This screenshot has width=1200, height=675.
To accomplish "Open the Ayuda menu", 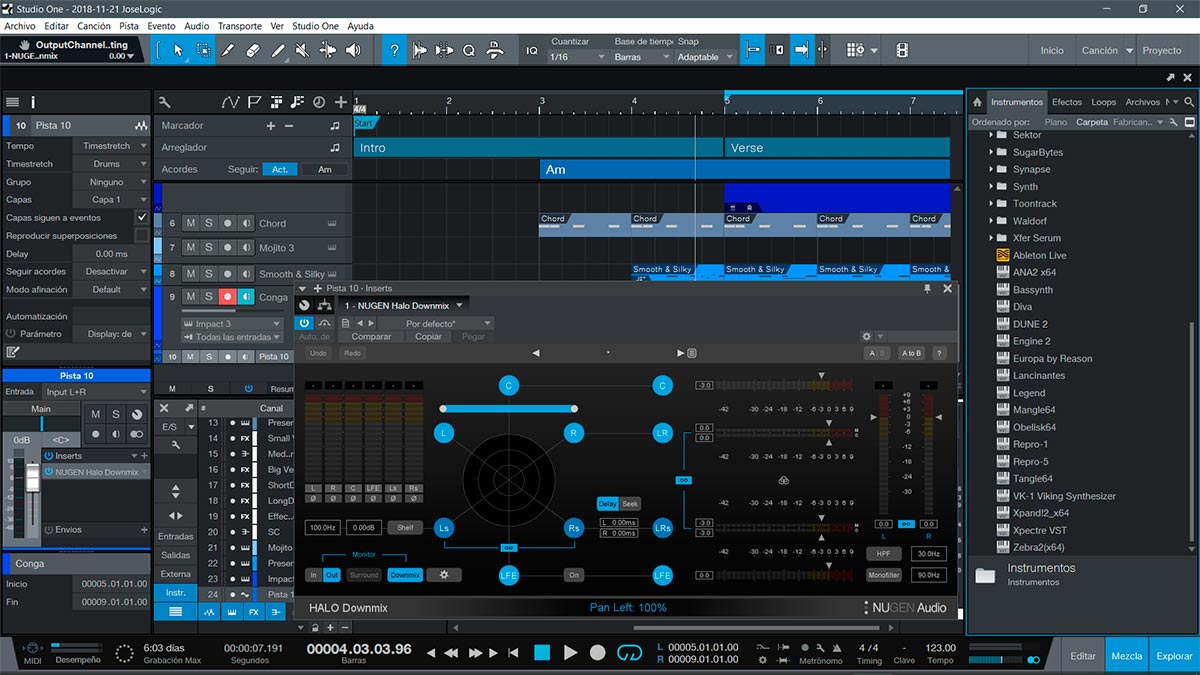I will tap(360, 26).
